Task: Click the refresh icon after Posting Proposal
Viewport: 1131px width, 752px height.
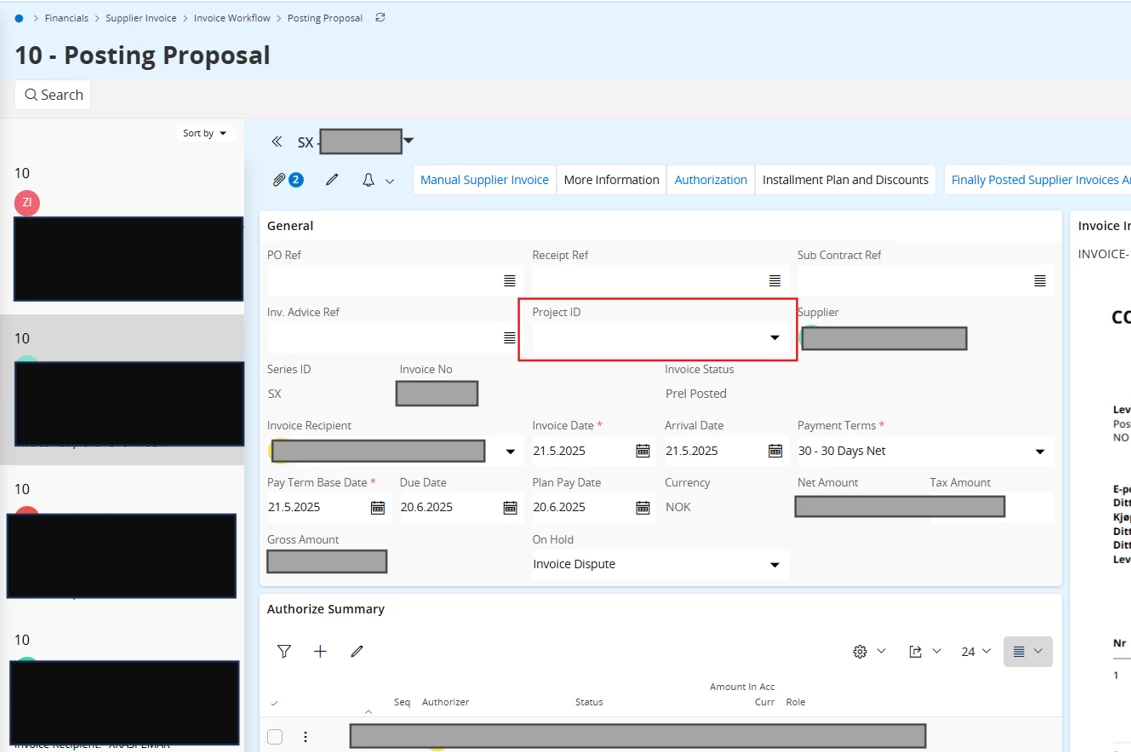Action: pyautogui.click(x=380, y=18)
